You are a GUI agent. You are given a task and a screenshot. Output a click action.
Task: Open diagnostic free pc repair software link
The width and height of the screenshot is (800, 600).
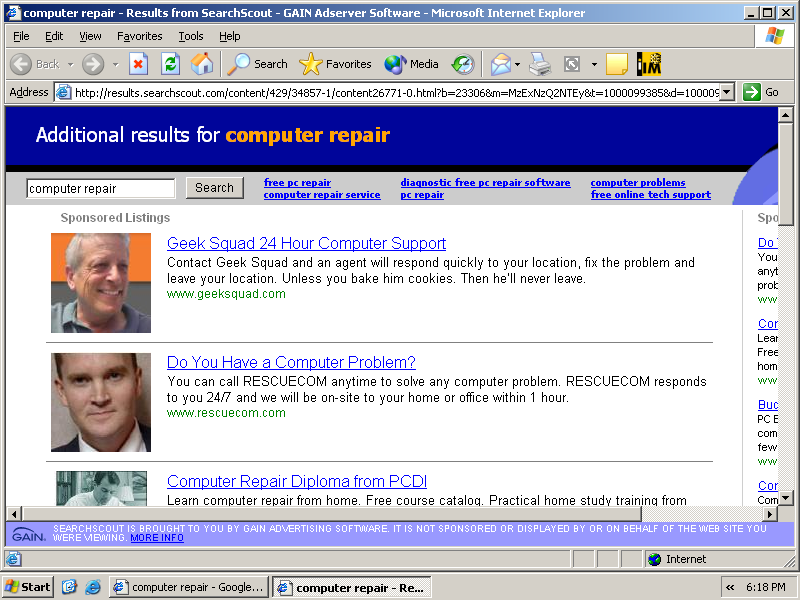pos(485,183)
